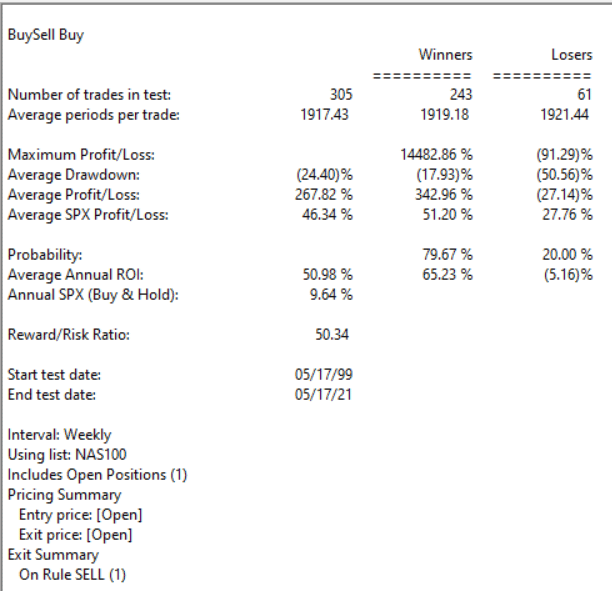Image resolution: width=612 pixels, height=591 pixels.
Task: Click the Includes Open Positions (1) line
Action: (97, 475)
